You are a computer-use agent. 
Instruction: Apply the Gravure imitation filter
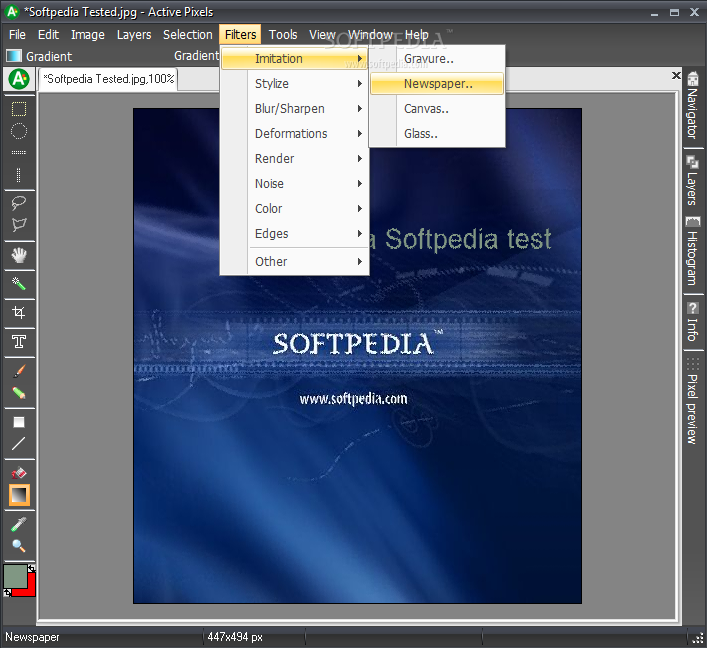(x=437, y=59)
